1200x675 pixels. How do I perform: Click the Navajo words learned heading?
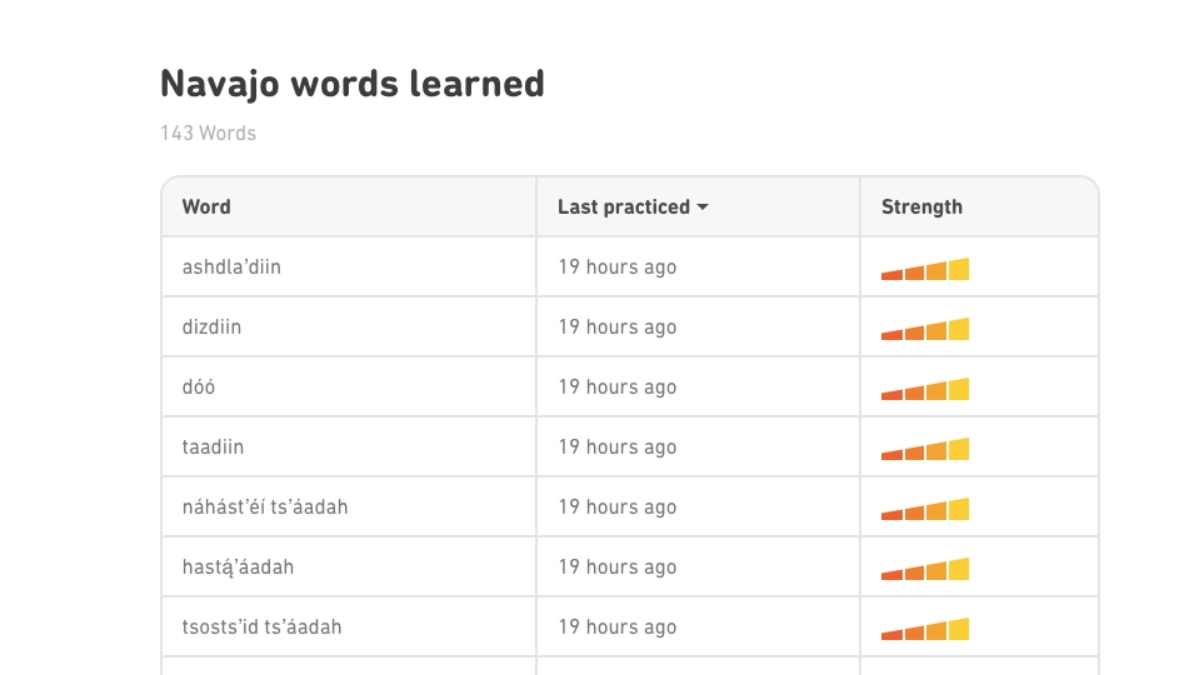tap(351, 84)
